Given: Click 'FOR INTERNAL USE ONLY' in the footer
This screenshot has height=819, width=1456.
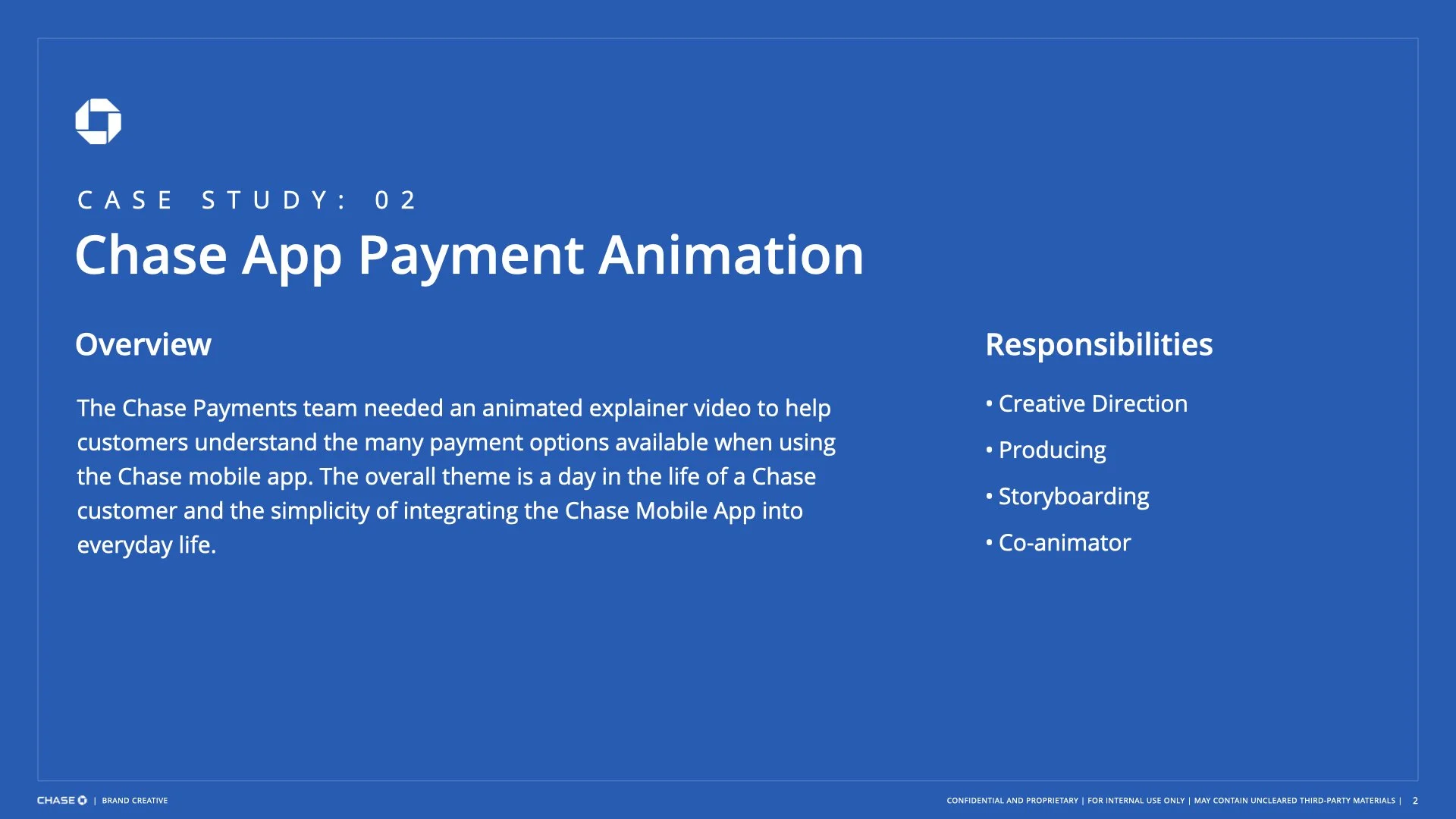Looking at the screenshot, I should pos(1136,801).
